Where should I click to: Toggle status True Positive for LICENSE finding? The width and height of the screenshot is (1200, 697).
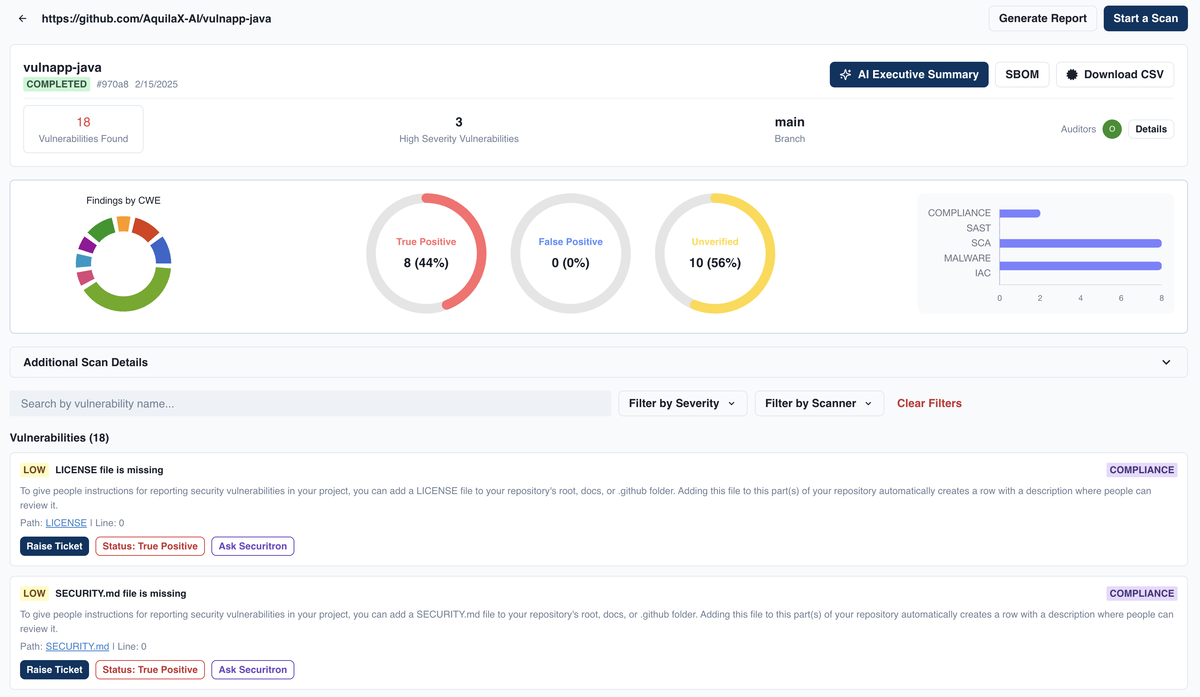click(150, 546)
